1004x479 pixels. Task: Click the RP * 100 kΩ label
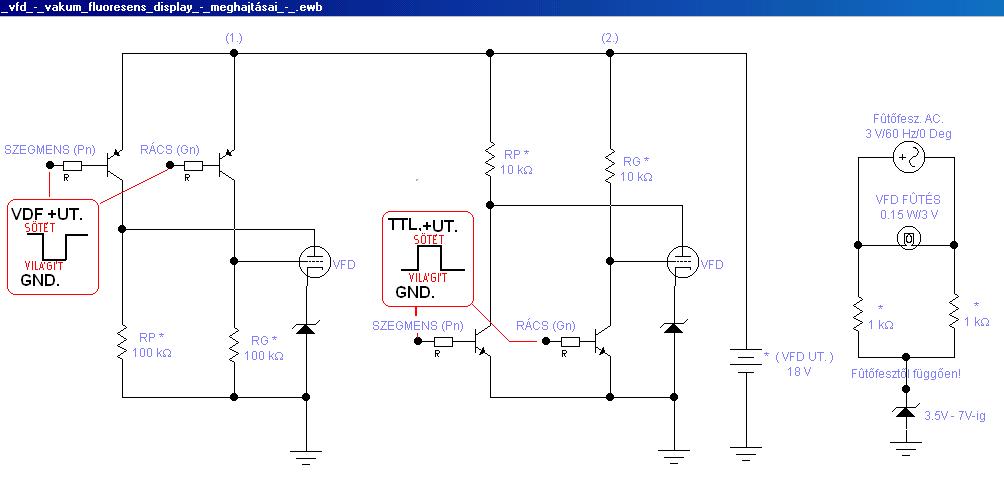[152, 345]
